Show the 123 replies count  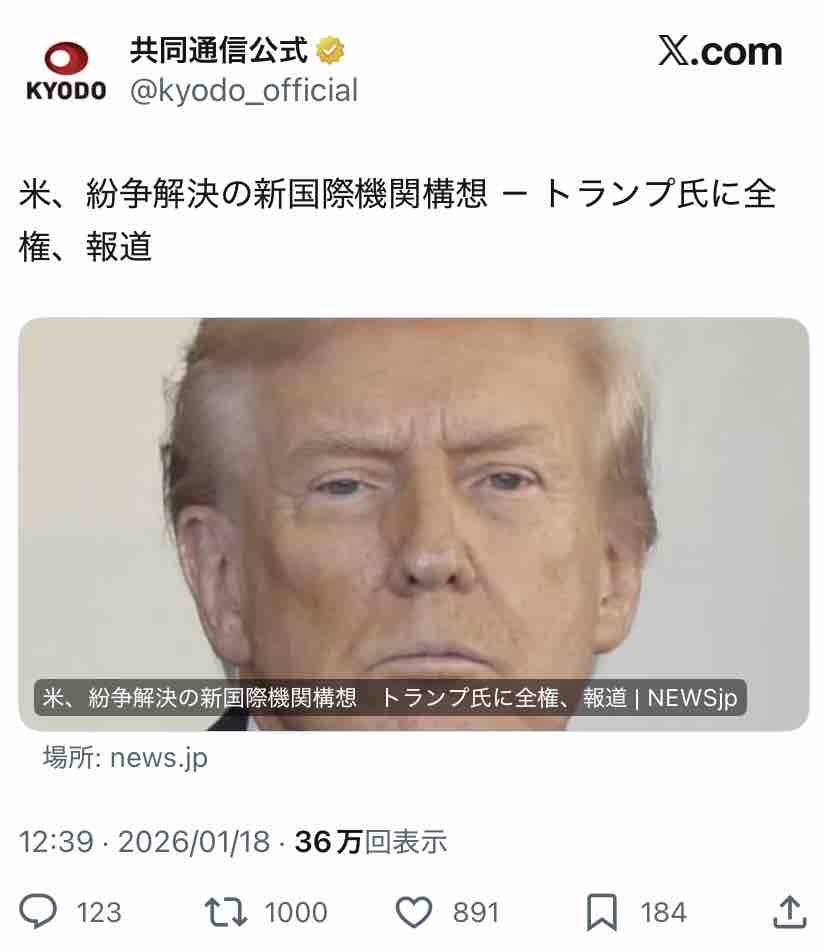tap(99, 912)
